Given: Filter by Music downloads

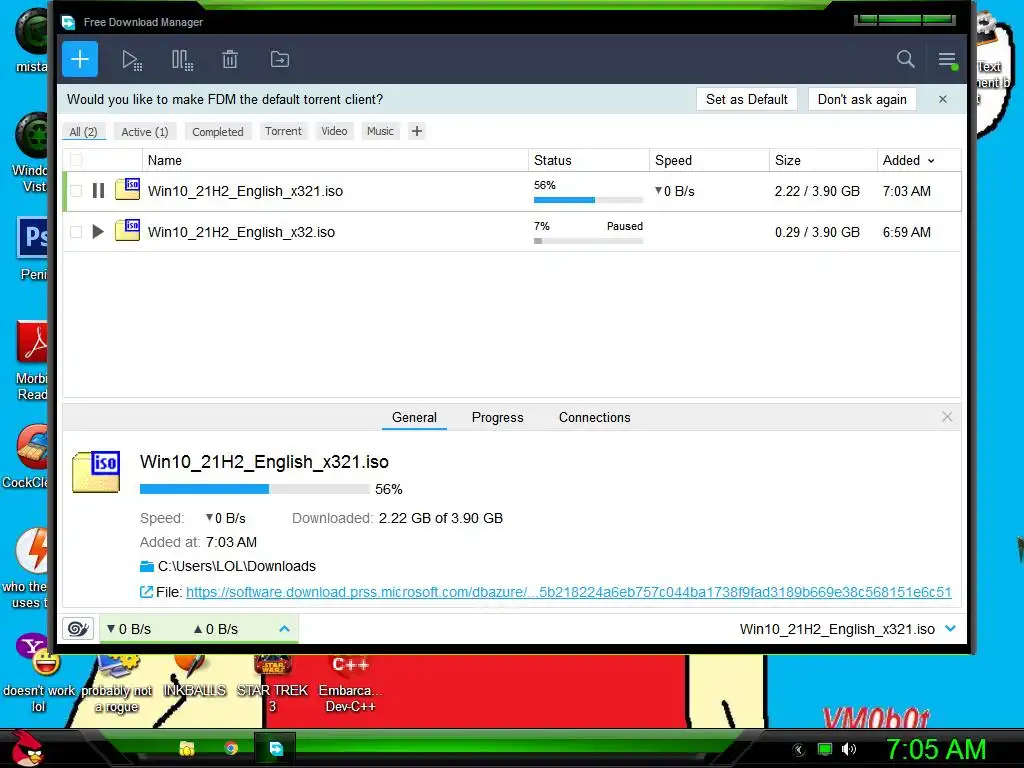Looking at the screenshot, I should click(x=380, y=131).
